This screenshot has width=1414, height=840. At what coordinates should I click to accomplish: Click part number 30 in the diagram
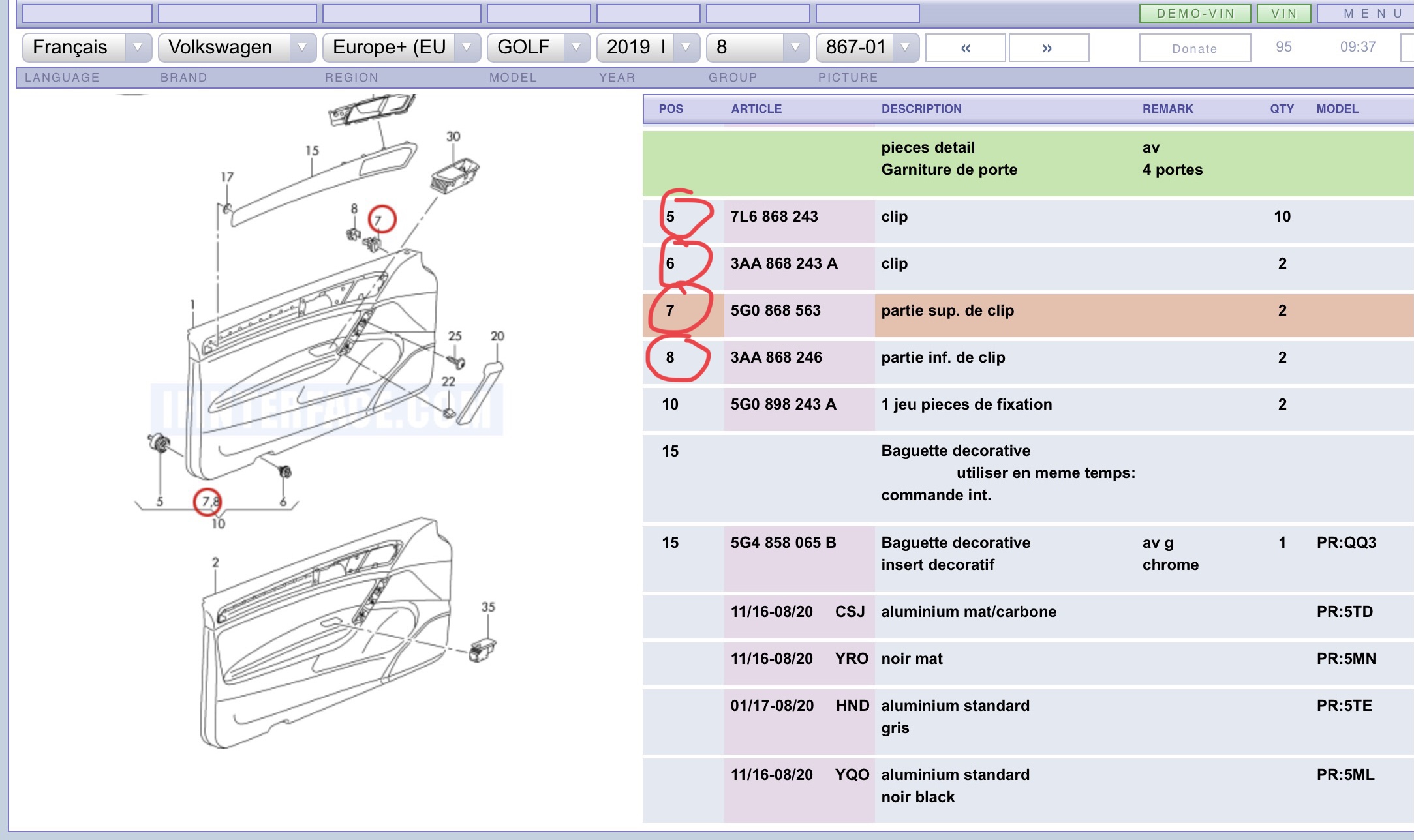(453, 136)
